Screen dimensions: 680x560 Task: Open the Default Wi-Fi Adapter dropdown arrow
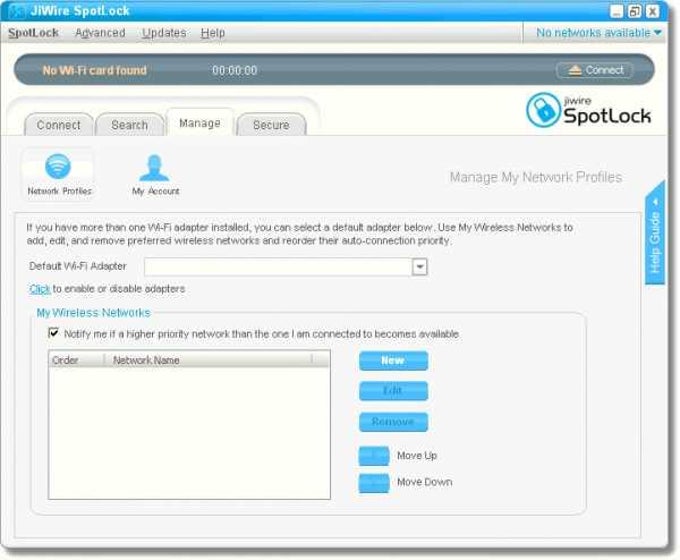point(419,267)
